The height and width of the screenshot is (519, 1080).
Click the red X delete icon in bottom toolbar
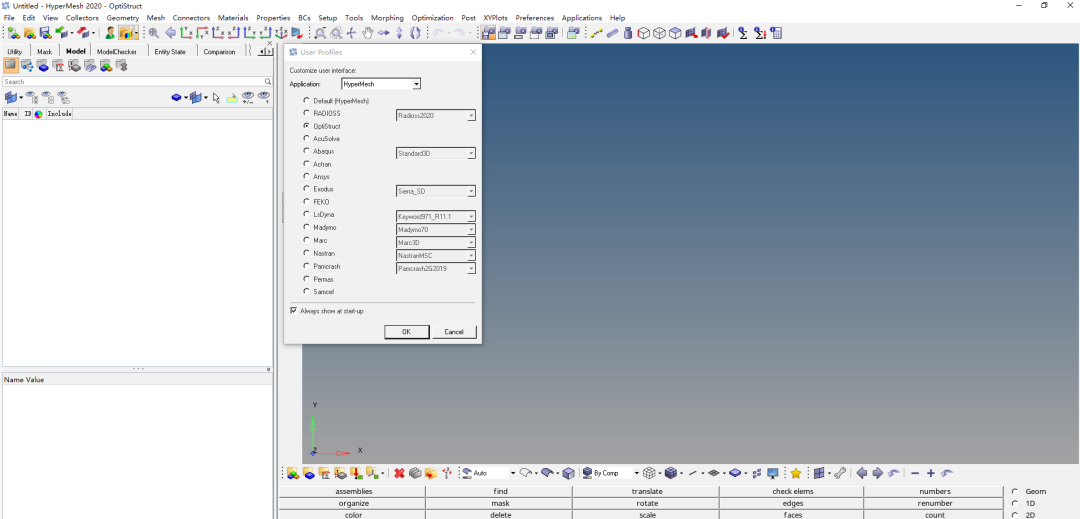(x=399, y=473)
